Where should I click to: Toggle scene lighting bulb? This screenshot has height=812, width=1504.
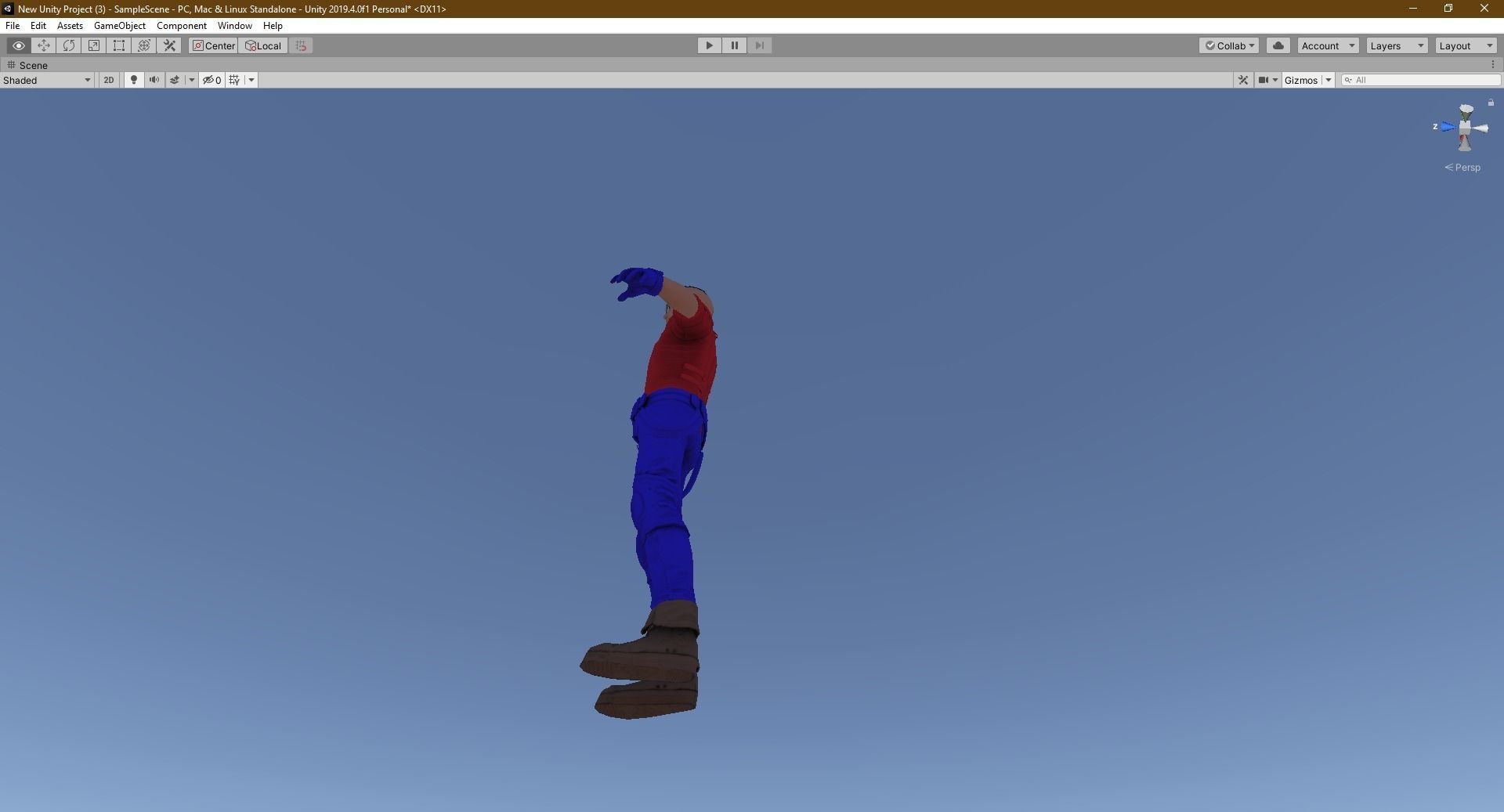tap(134, 80)
